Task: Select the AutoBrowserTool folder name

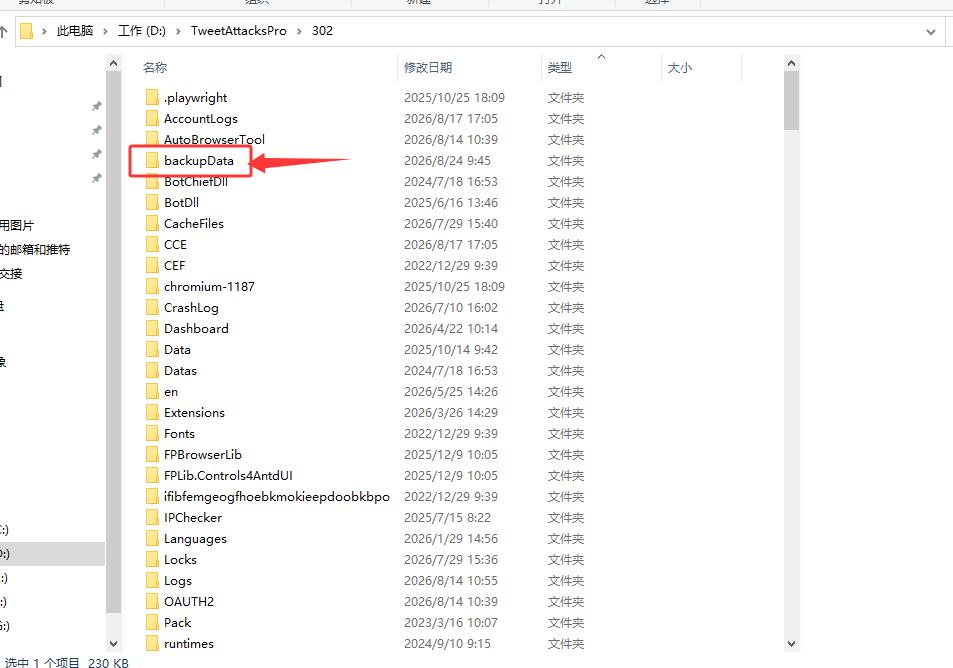Action: click(215, 140)
